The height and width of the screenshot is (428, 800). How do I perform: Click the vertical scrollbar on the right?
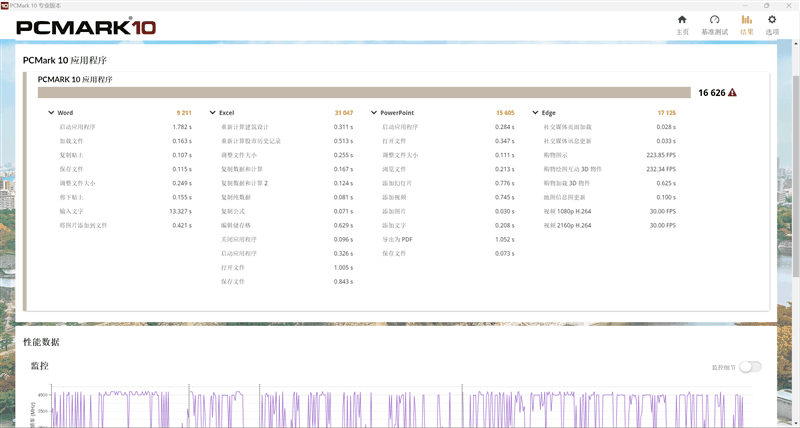[x=795, y=200]
